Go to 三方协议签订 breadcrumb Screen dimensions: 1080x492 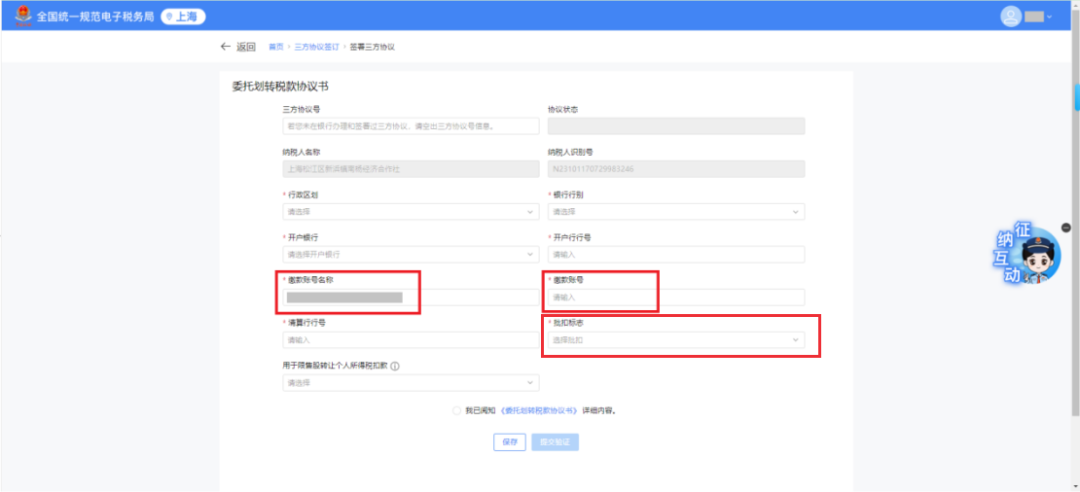[314, 47]
